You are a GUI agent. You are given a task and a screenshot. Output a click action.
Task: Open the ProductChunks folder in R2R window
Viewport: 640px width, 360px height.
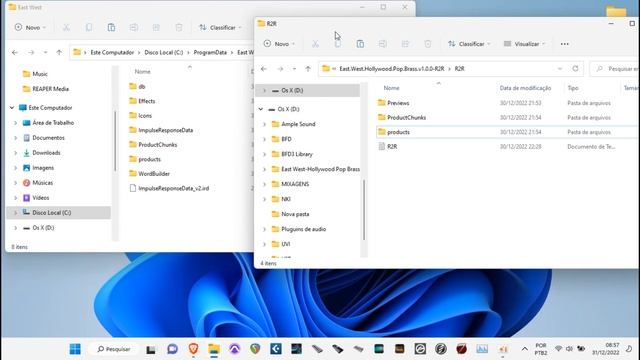407,118
